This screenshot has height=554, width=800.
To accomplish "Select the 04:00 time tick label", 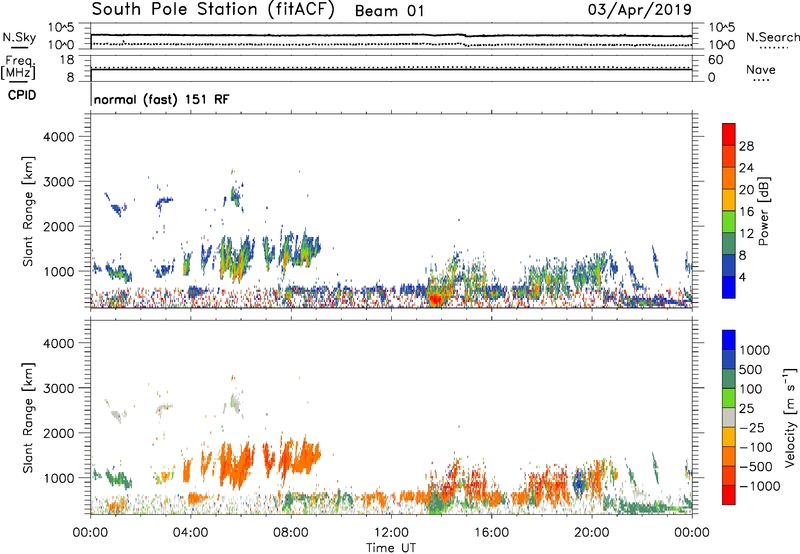I will pos(190,533).
